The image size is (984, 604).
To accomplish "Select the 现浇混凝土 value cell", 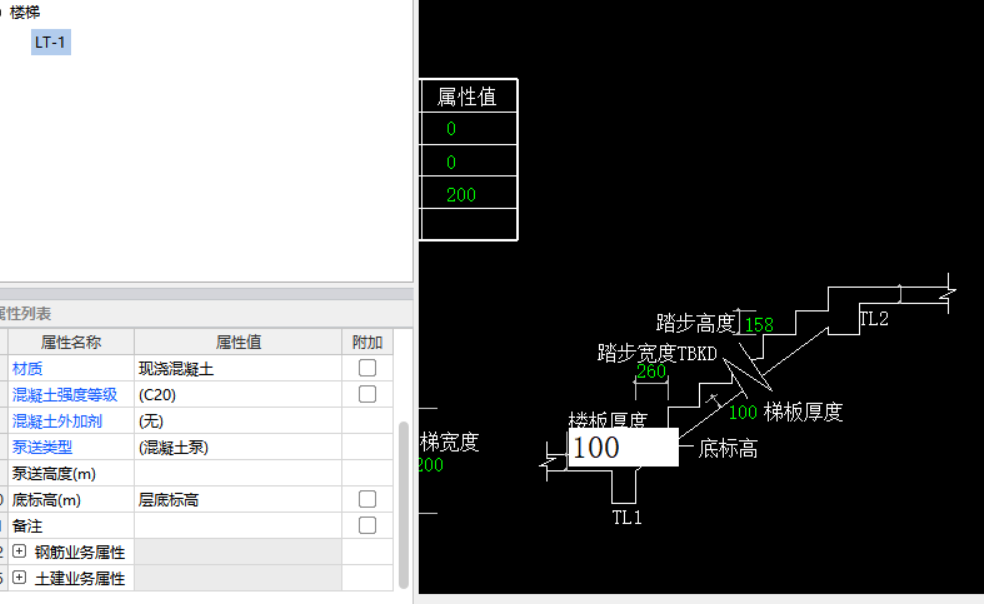I will (x=238, y=369).
